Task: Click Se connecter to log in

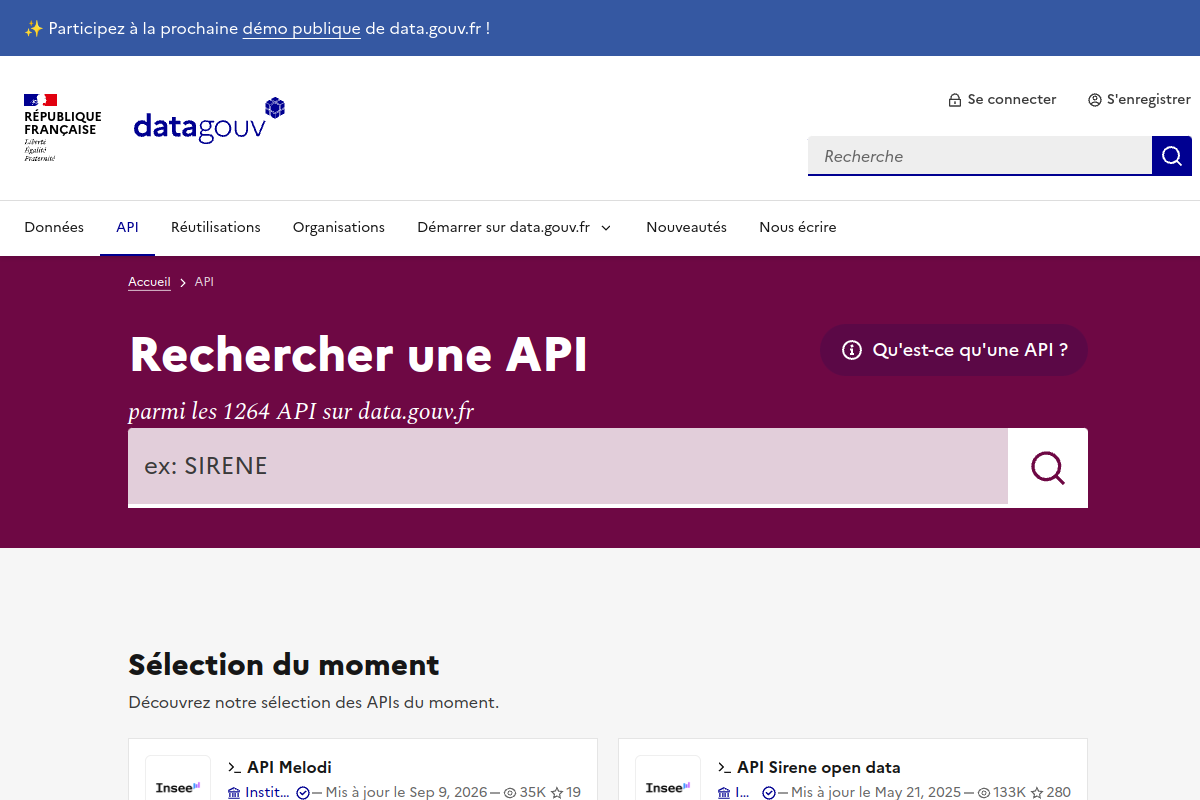Action: click(x=1002, y=100)
